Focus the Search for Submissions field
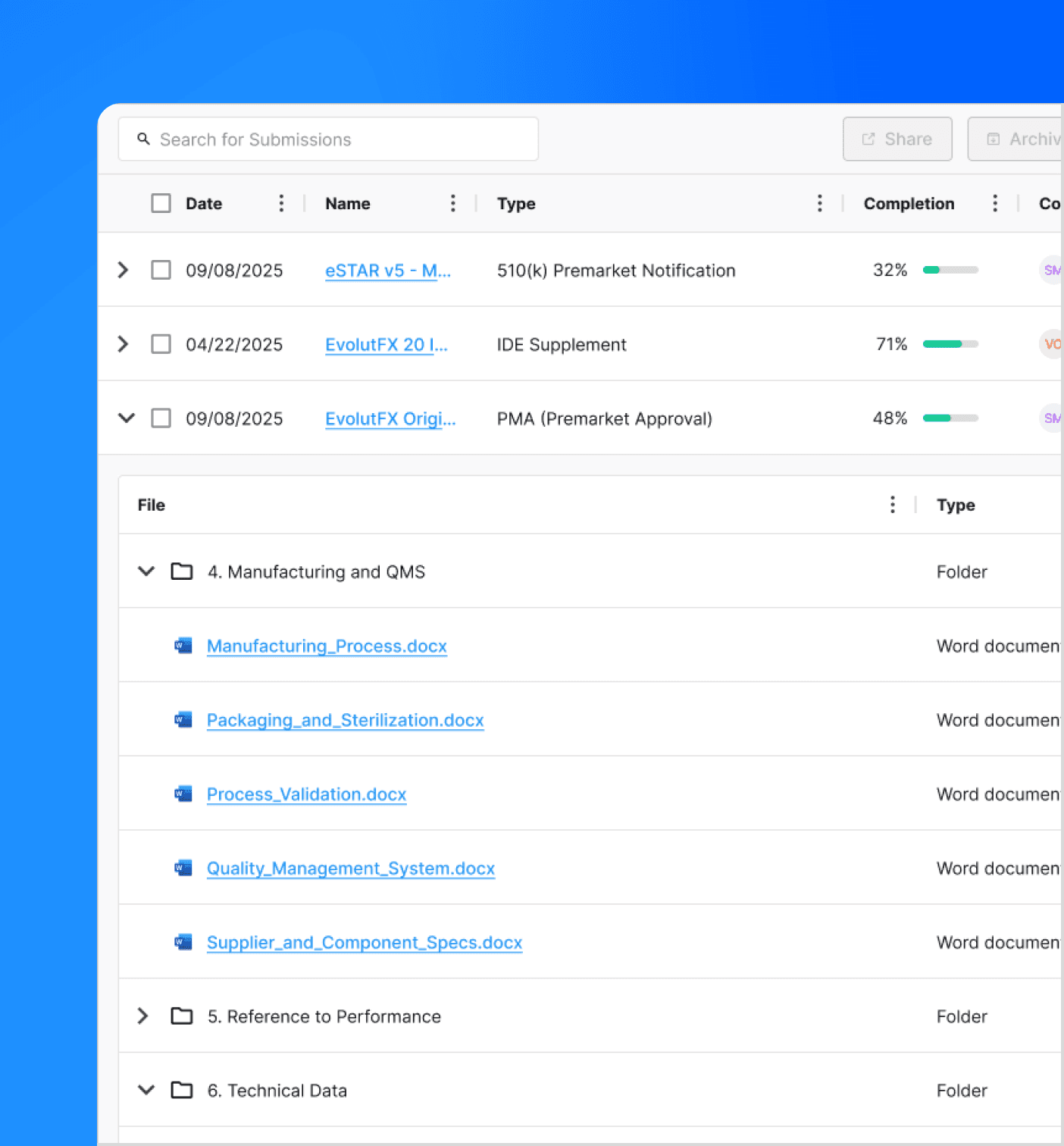 click(x=328, y=139)
